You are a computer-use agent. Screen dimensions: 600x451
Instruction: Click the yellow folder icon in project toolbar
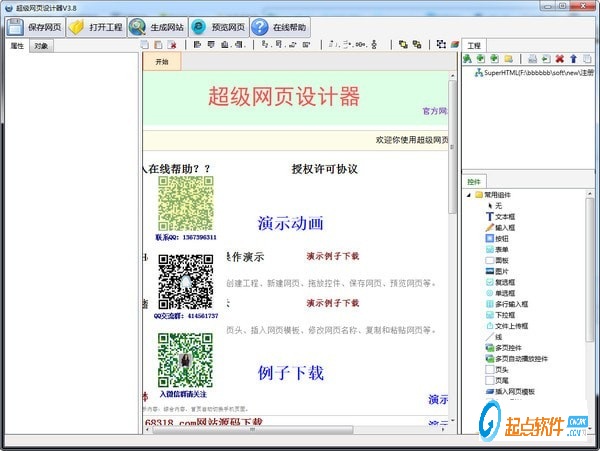(508, 59)
